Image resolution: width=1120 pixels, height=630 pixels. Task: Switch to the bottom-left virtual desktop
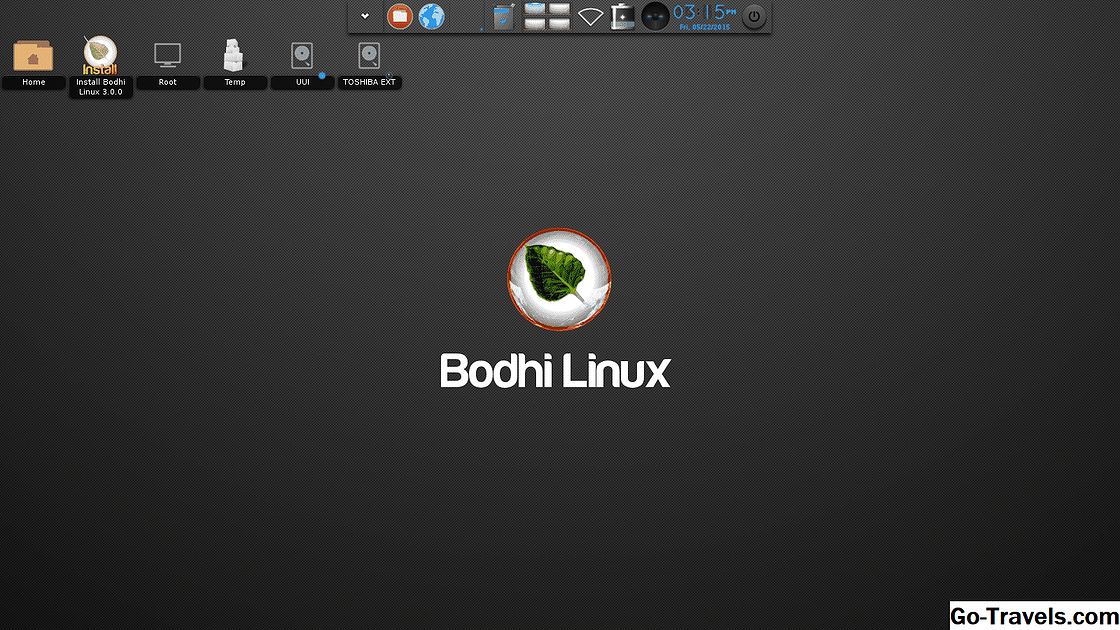pyautogui.click(x=535, y=23)
